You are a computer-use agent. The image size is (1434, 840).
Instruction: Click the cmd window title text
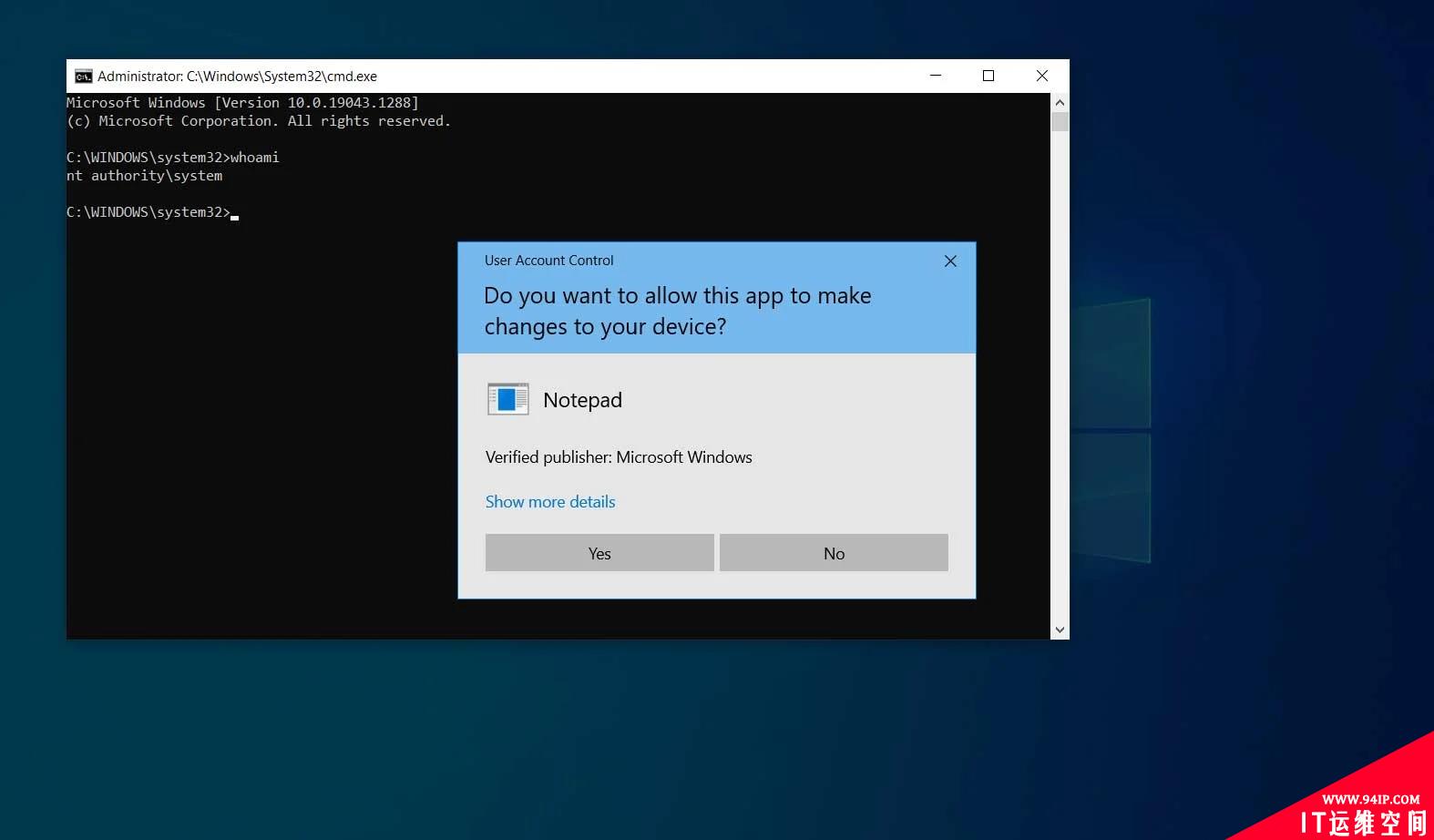(237, 77)
